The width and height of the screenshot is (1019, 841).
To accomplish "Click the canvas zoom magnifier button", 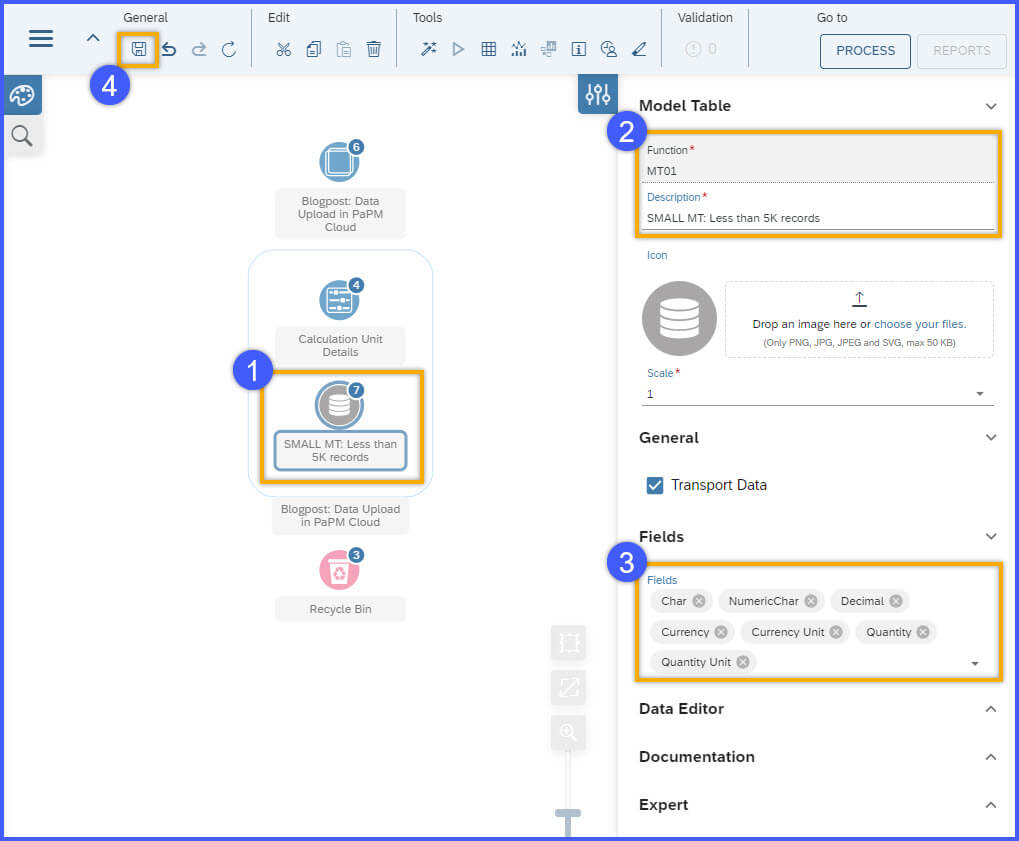I will 569,732.
